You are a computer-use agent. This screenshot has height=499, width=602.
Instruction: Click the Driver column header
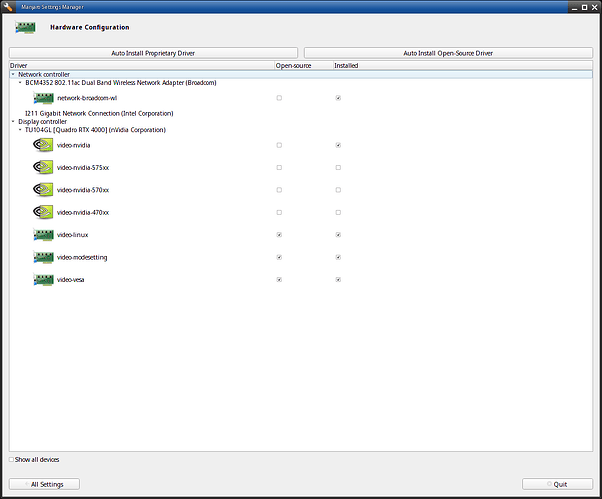tap(19, 66)
